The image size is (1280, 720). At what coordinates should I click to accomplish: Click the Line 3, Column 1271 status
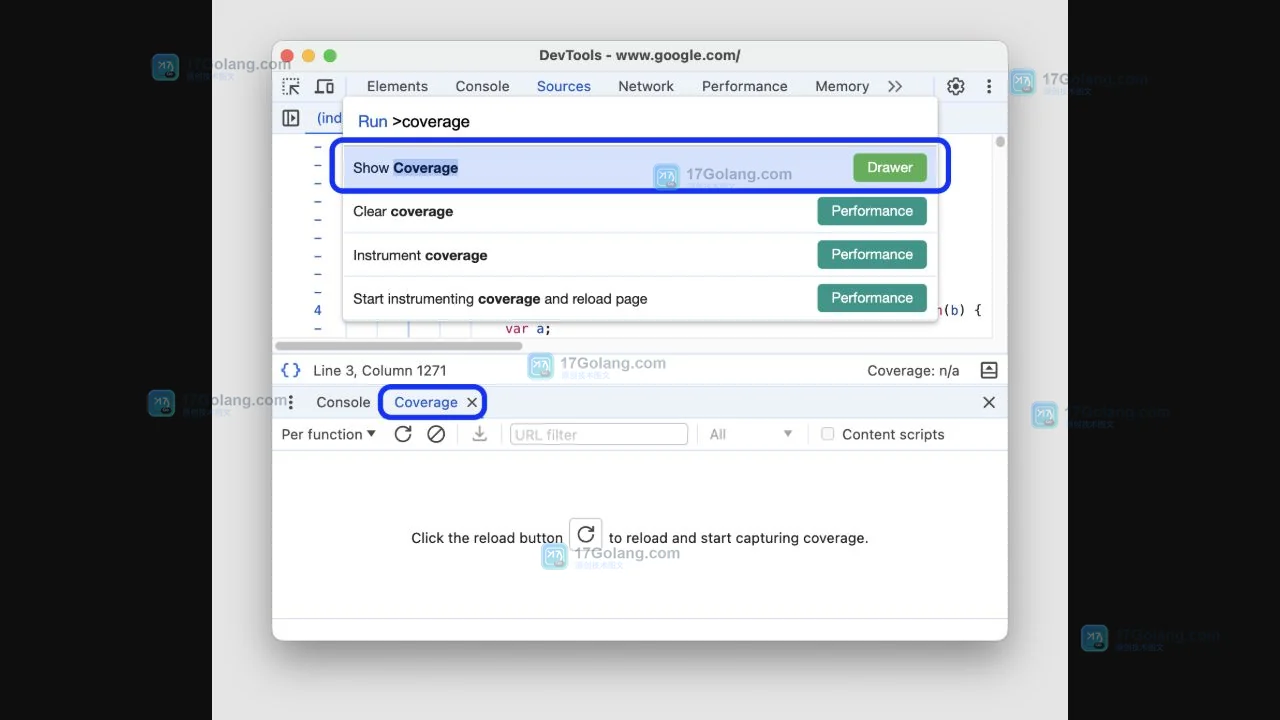[380, 370]
